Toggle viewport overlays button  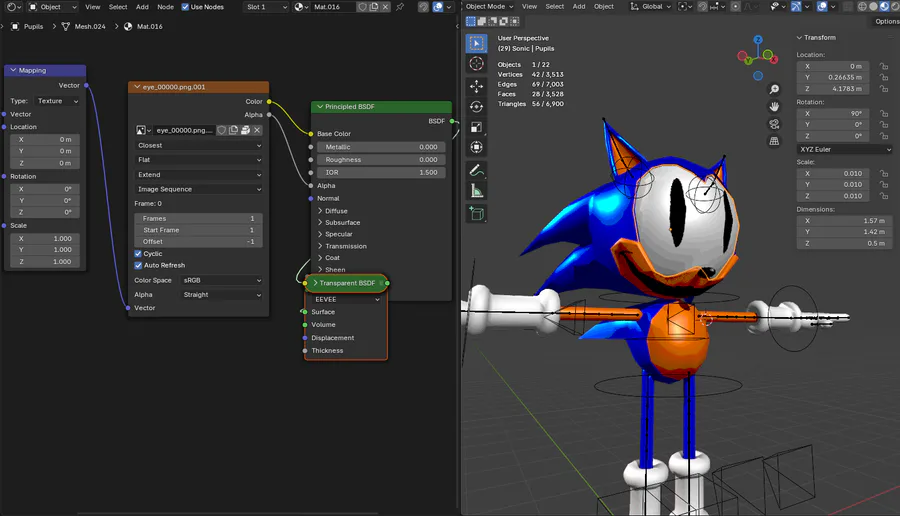pyautogui.click(x=823, y=6)
